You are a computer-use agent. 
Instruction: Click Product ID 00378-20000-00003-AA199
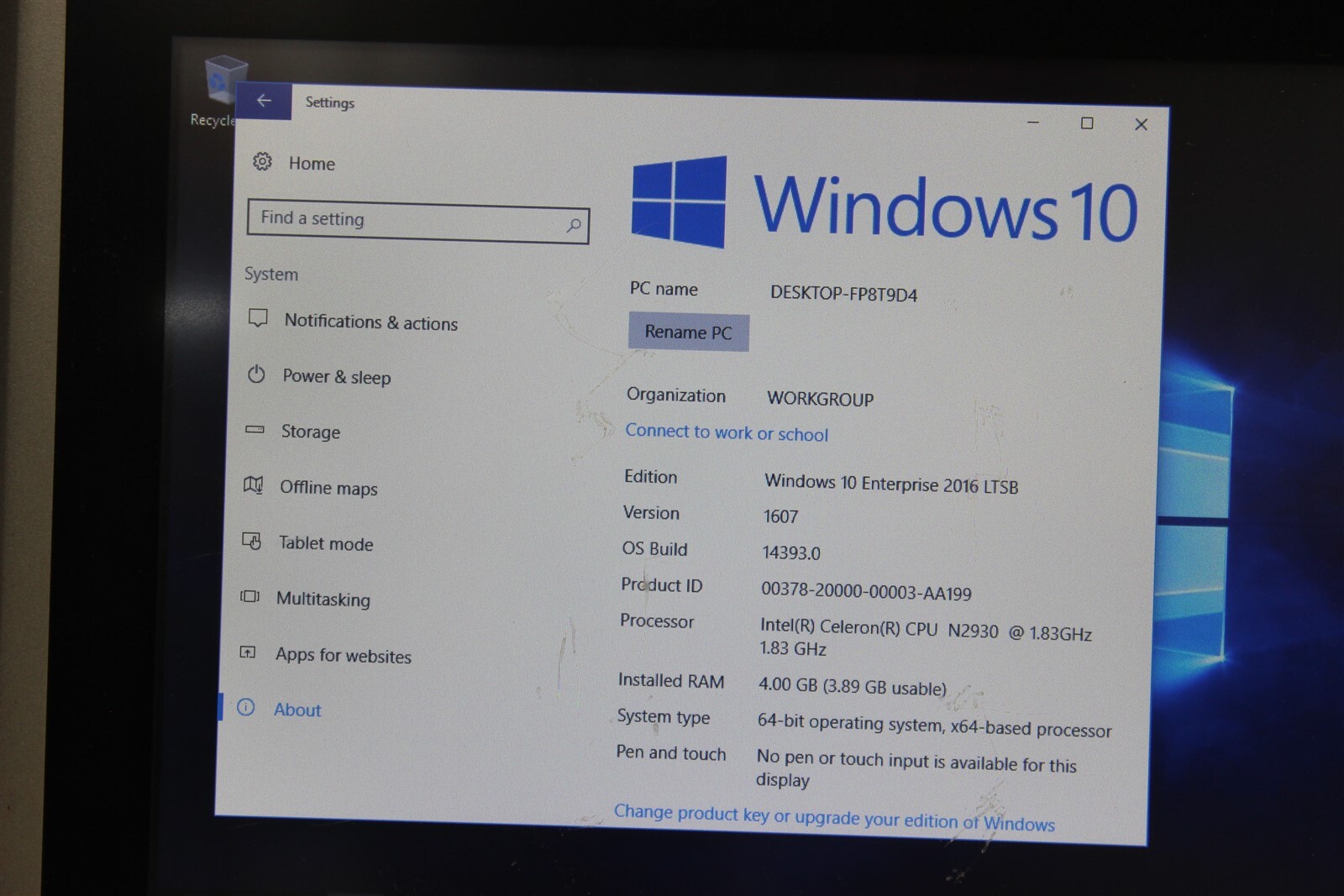coord(866,591)
